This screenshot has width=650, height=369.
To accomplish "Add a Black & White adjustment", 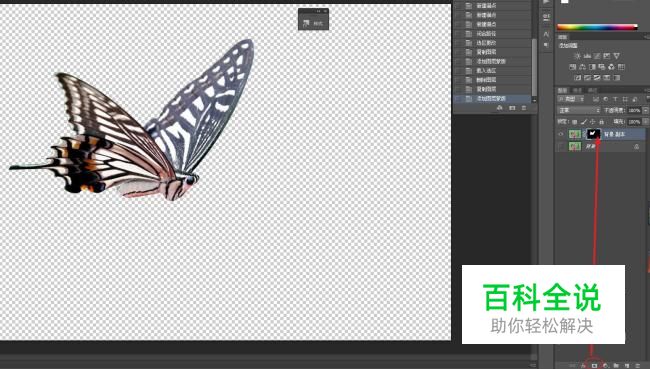I will point(592,67).
